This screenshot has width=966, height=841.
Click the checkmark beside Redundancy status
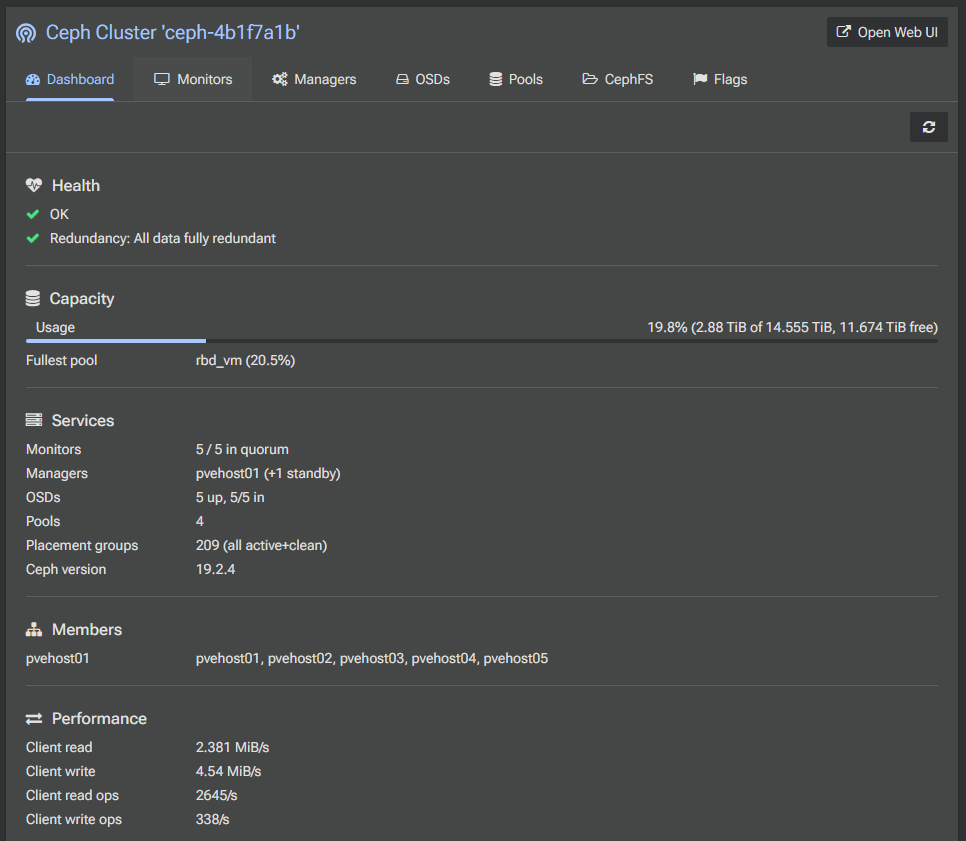tap(33, 238)
